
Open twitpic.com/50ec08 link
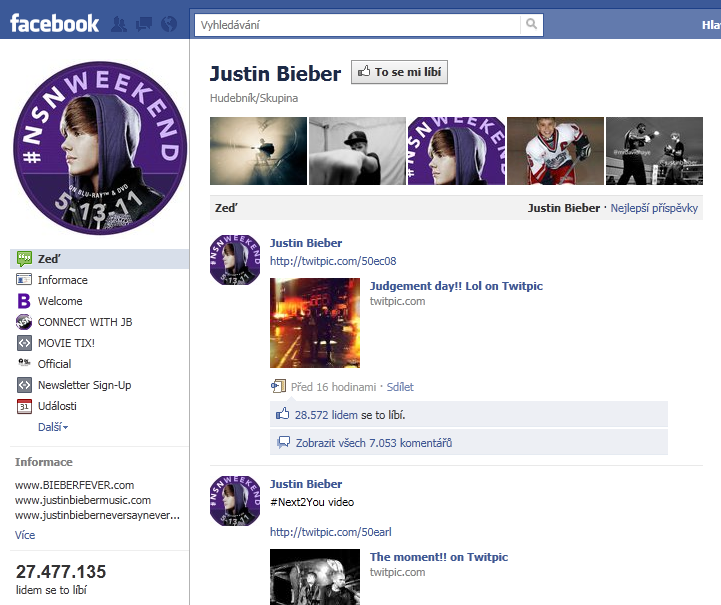(x=333, y=261)
